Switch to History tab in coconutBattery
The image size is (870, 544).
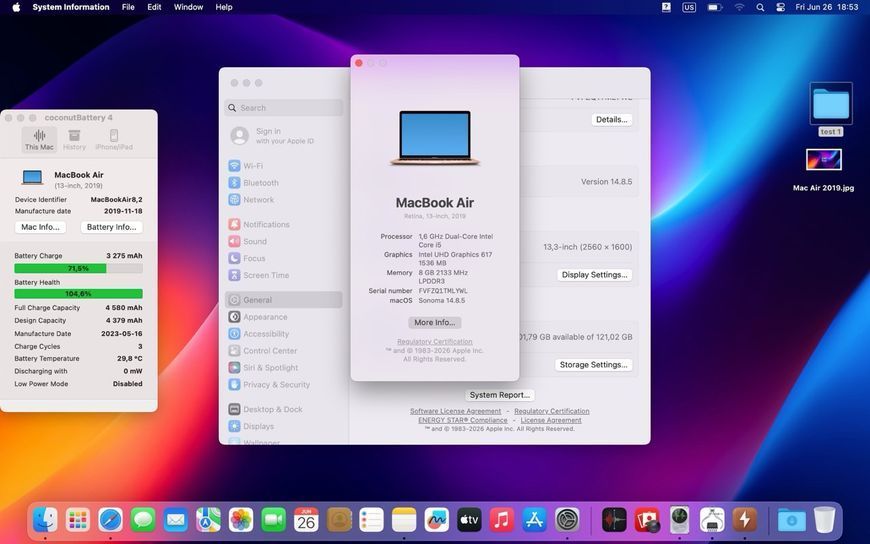(x=74, y=139)
